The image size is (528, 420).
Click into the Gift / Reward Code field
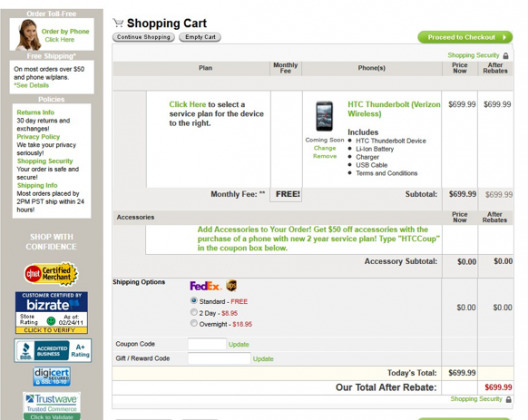coord(219,358)
